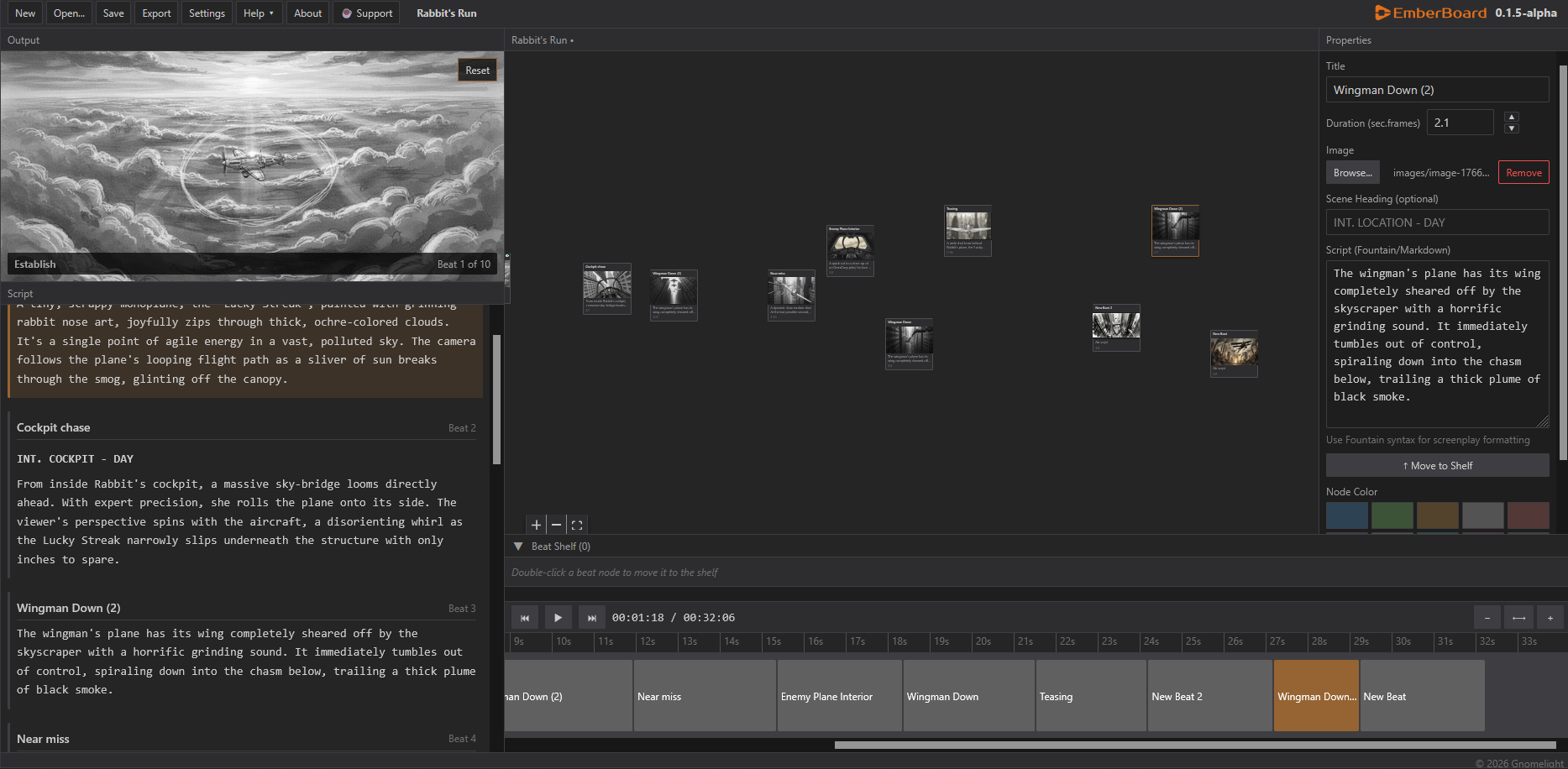
Task: Zoom in the timeline
Action: [1550, 618]
